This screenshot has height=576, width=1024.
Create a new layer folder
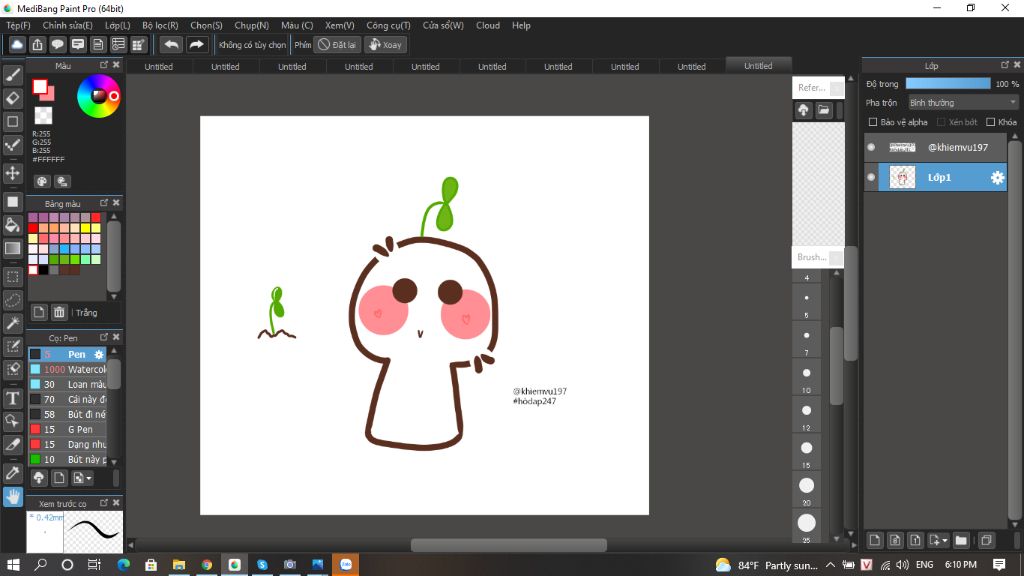[x=961, y=540]
